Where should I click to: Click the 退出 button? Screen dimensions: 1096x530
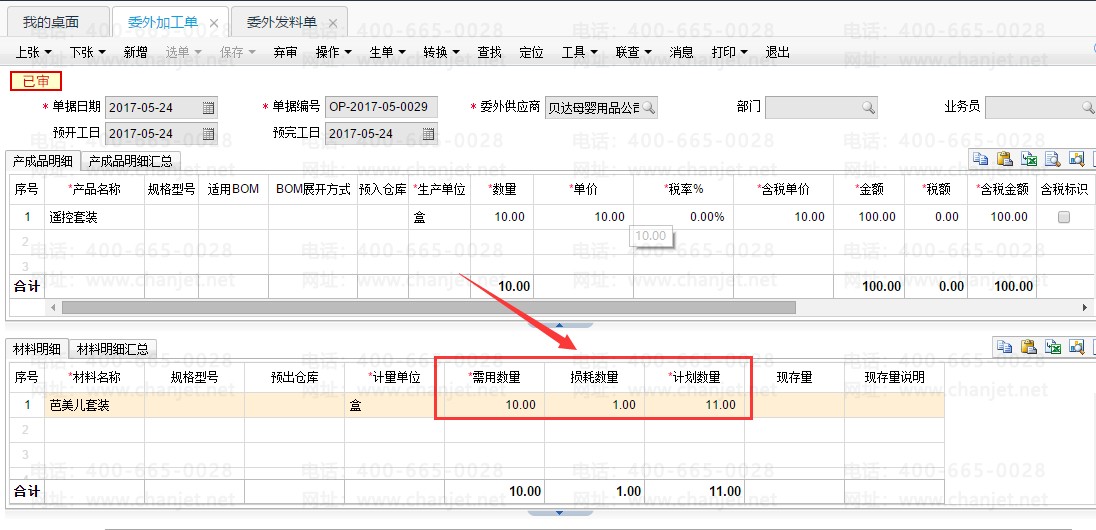click(777, 52)
